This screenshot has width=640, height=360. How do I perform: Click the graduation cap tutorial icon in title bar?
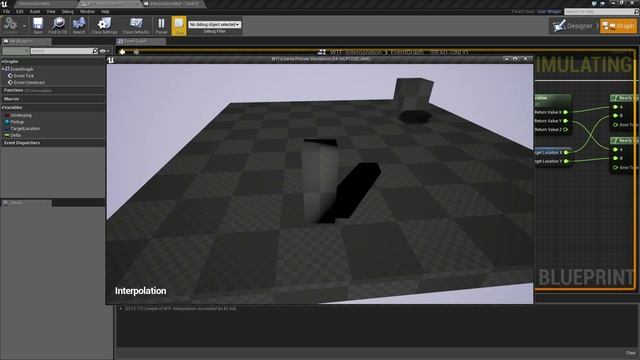pos(602,3)
